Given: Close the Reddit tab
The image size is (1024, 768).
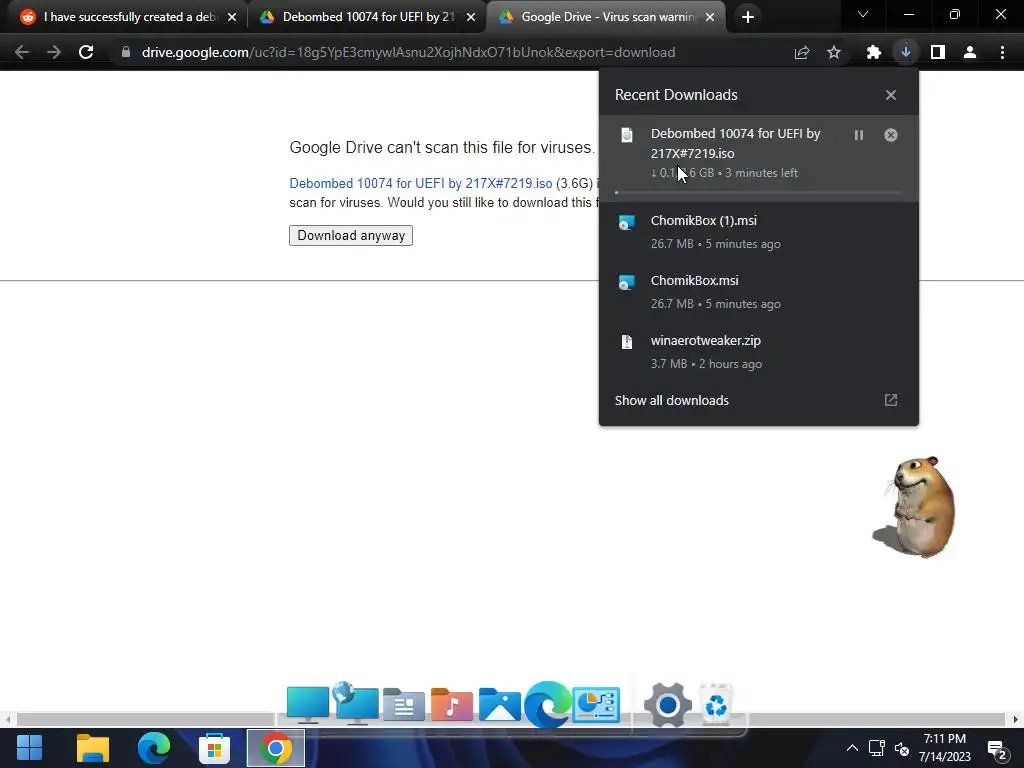Looking at the screenshot, I should coord(232,17).
